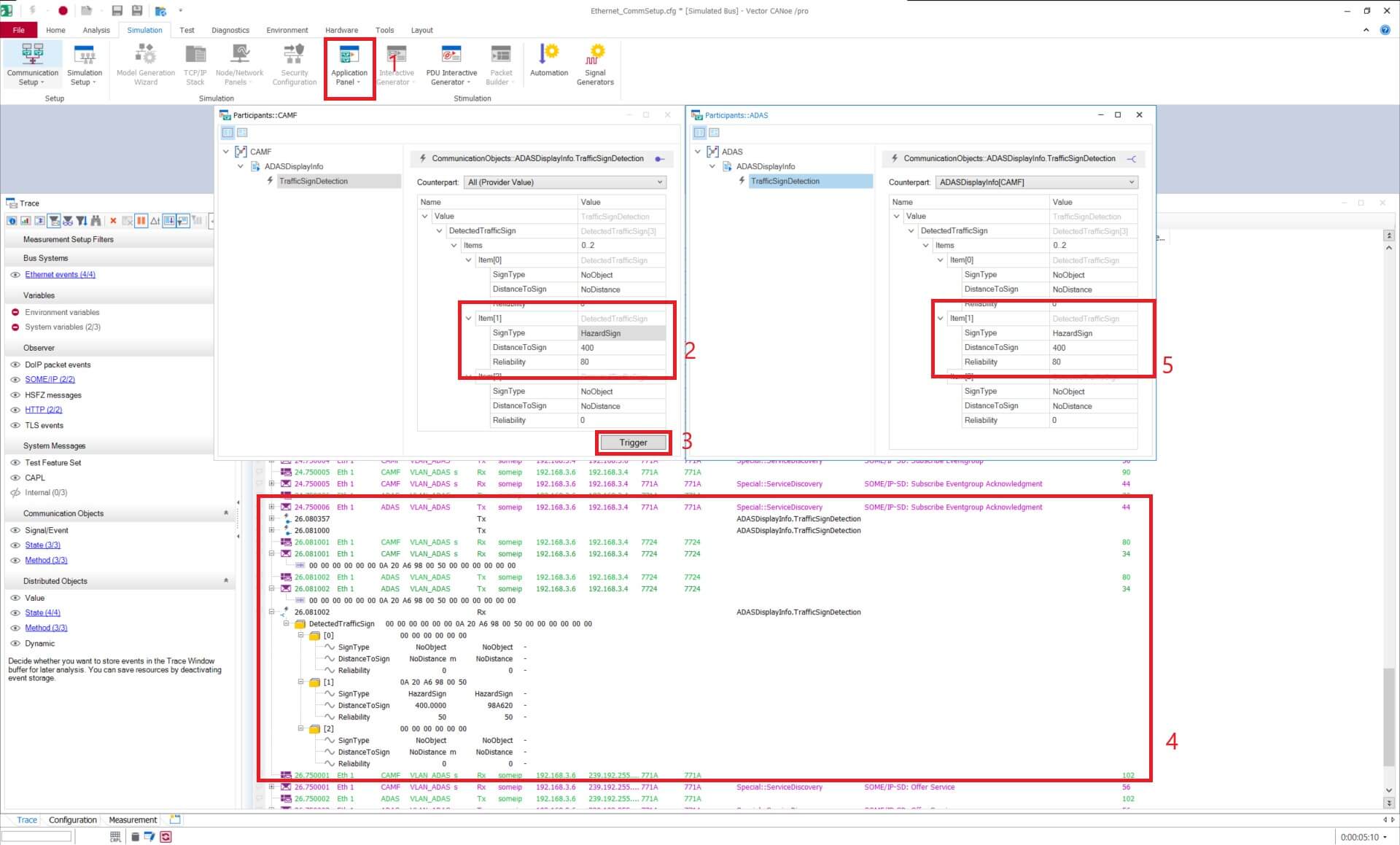Click the pause icon in Trace toolbar
The width and height of the screenshot is (1400, 845).
click(x=141, y=221)
